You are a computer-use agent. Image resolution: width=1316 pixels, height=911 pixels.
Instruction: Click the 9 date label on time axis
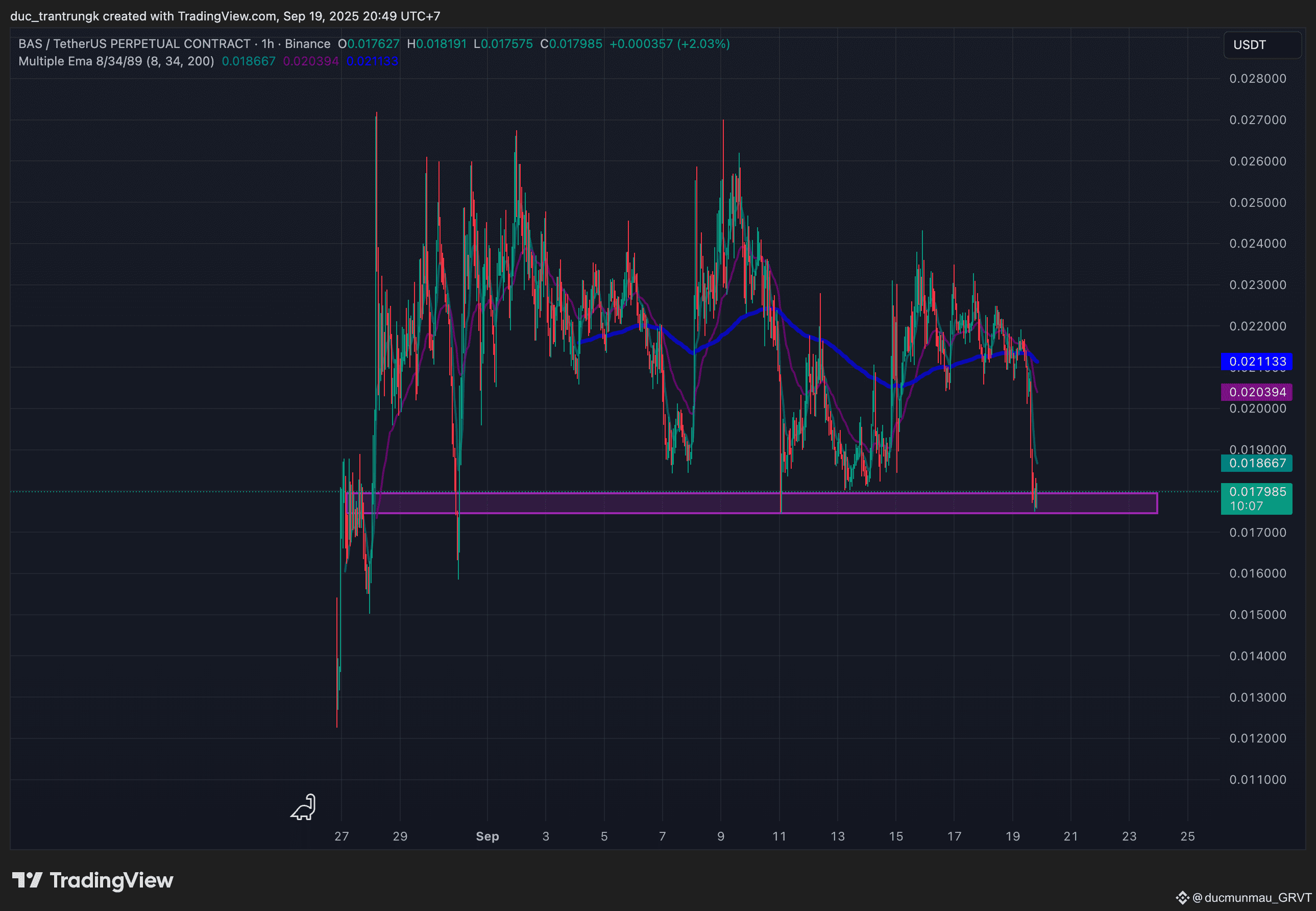tap(721, 836)
